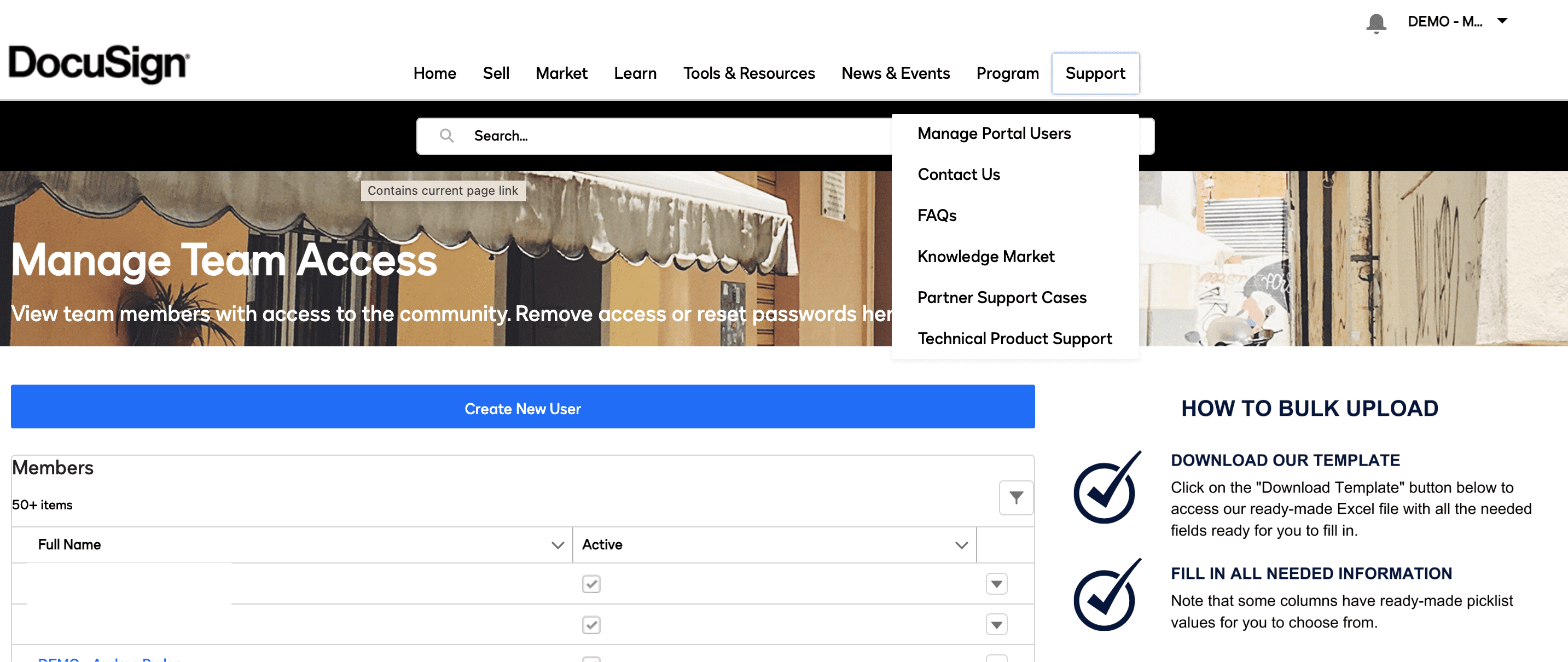Open first member row actions dropdown
Image resolution: width=1568 pixels, height=662 pixels.
click(996, 584)
